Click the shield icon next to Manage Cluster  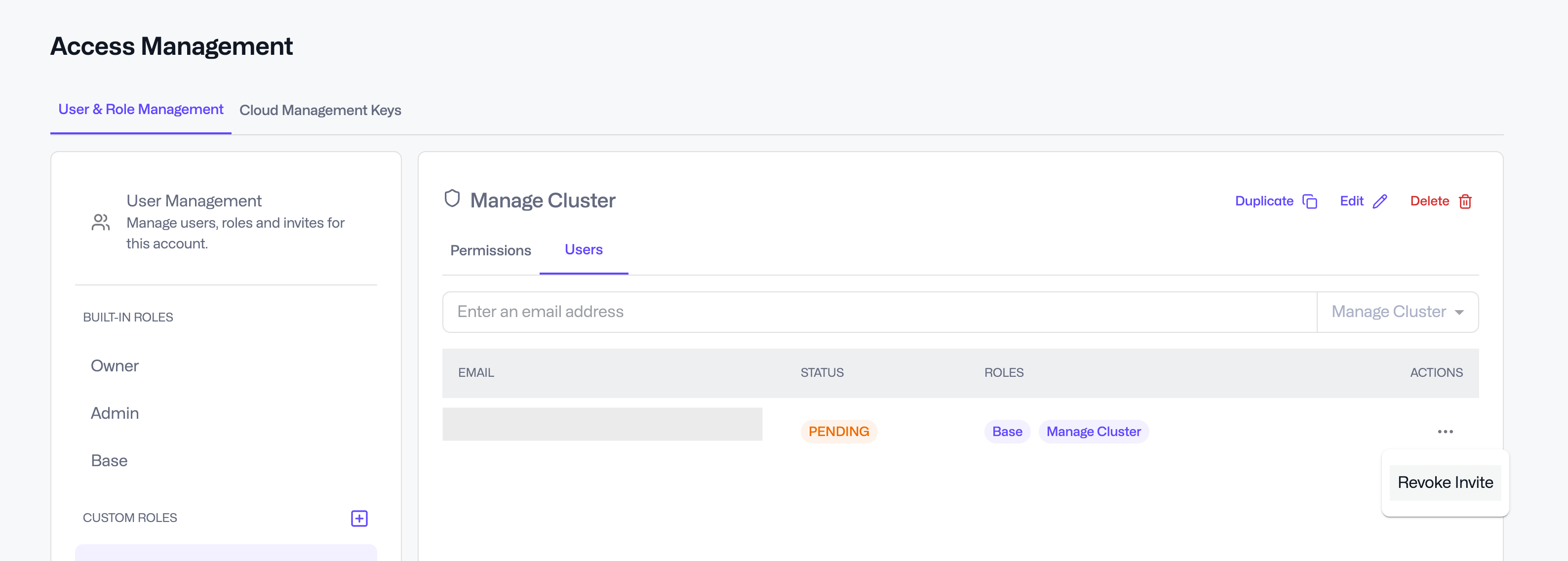click(452, 199)
